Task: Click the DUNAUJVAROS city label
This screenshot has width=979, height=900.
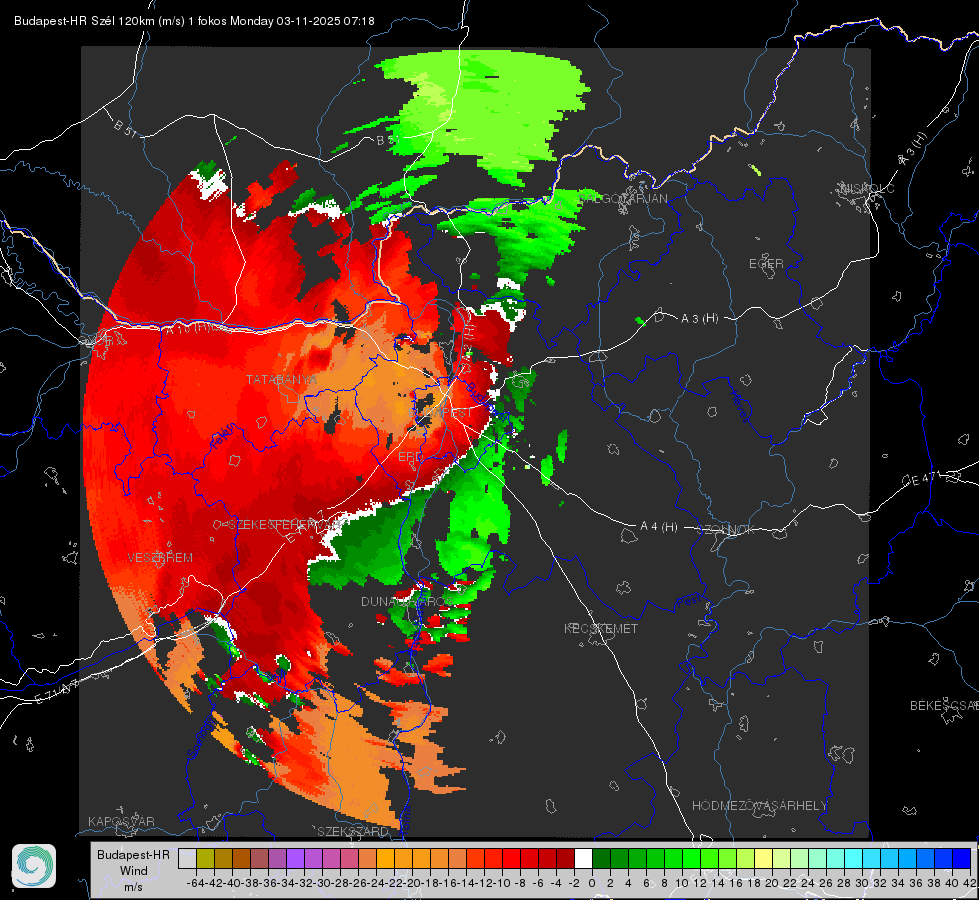Action: [x=406, y=601]
